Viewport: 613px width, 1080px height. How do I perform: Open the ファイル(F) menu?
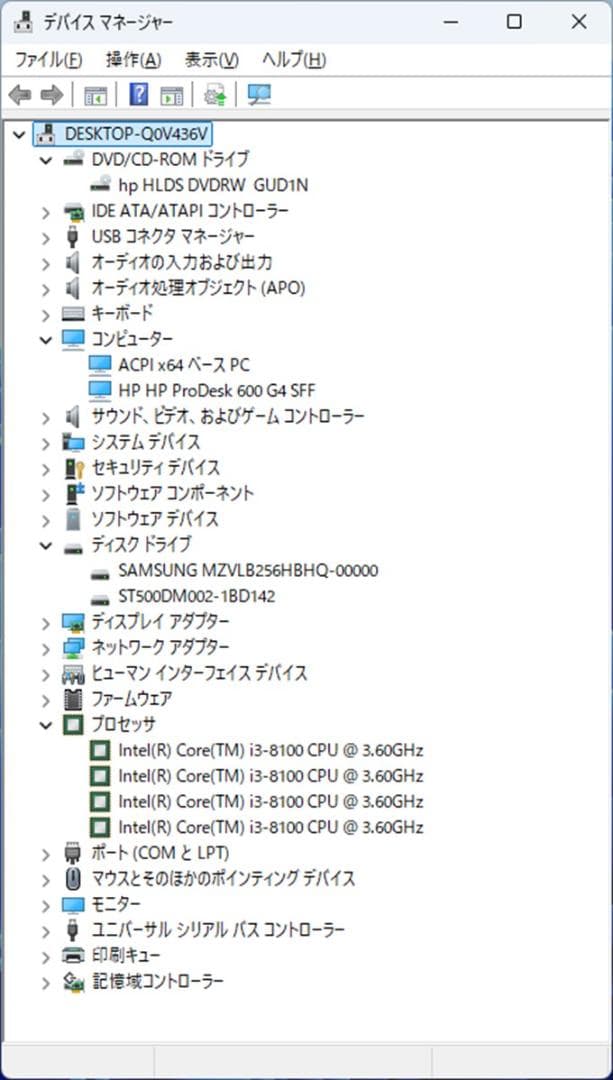click(x=48, y=60)
